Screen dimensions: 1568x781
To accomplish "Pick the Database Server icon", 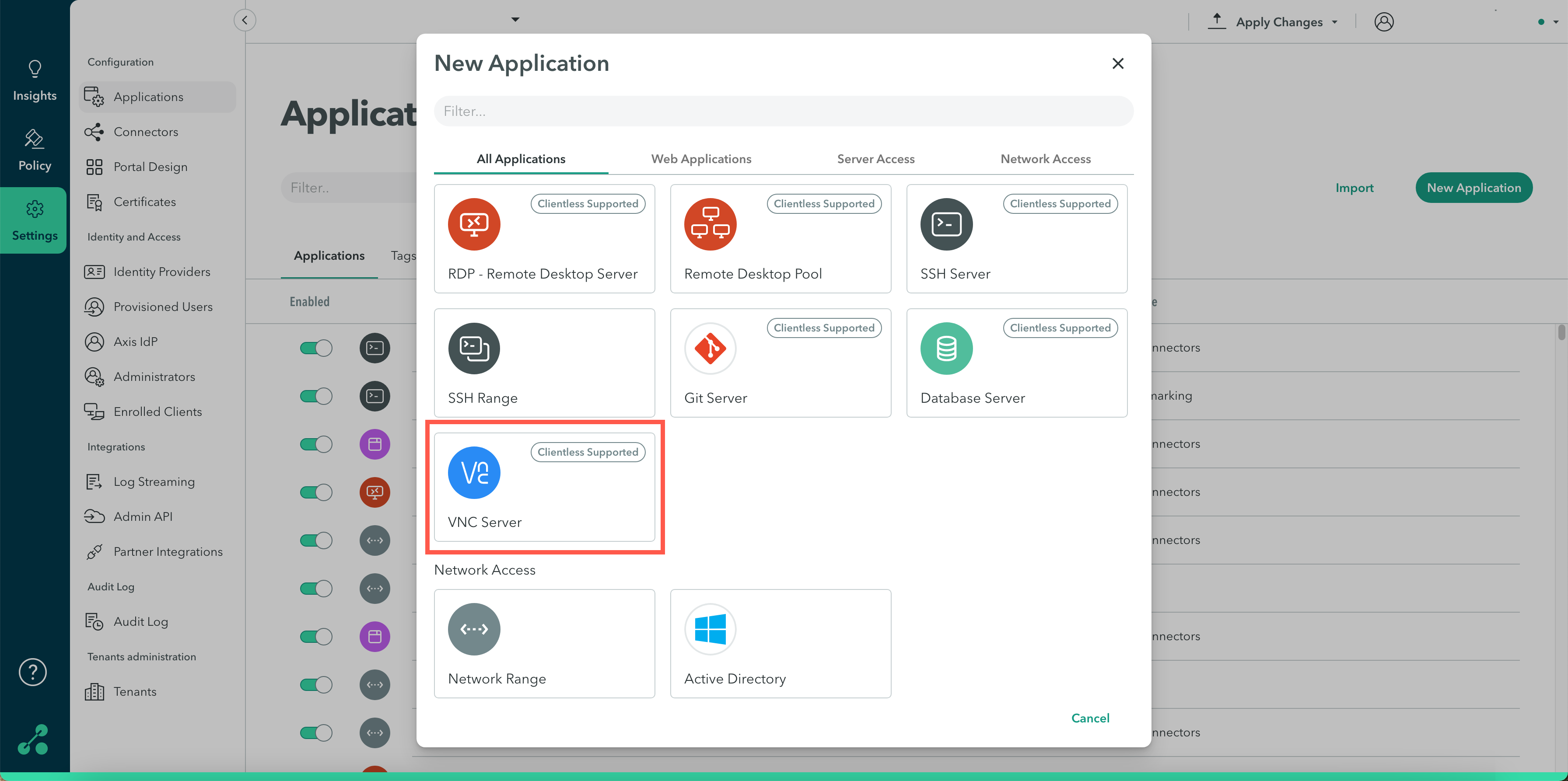I will [x=946, y=348].
